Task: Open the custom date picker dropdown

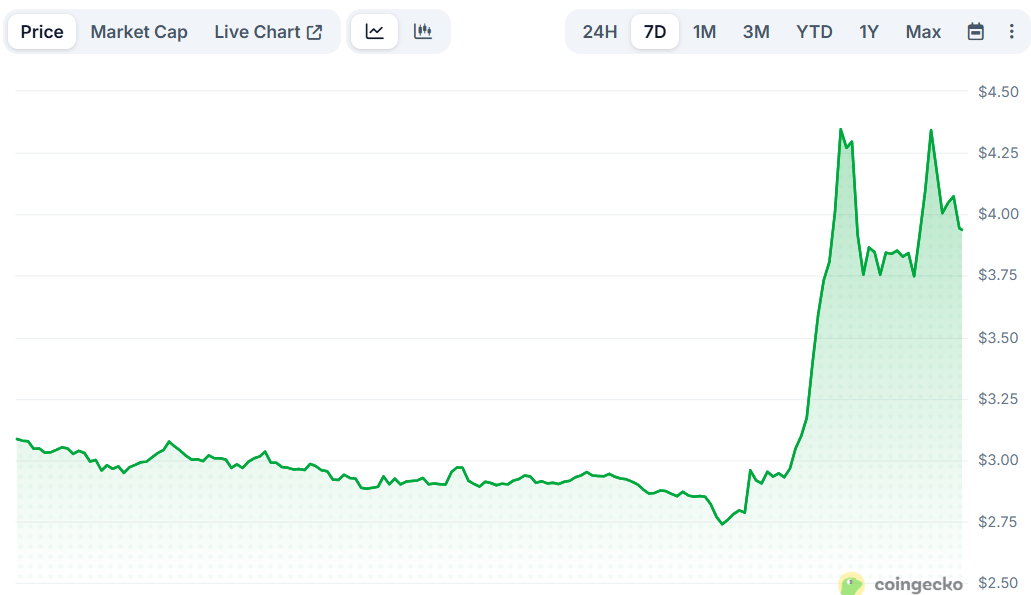Action: point(976,31)
